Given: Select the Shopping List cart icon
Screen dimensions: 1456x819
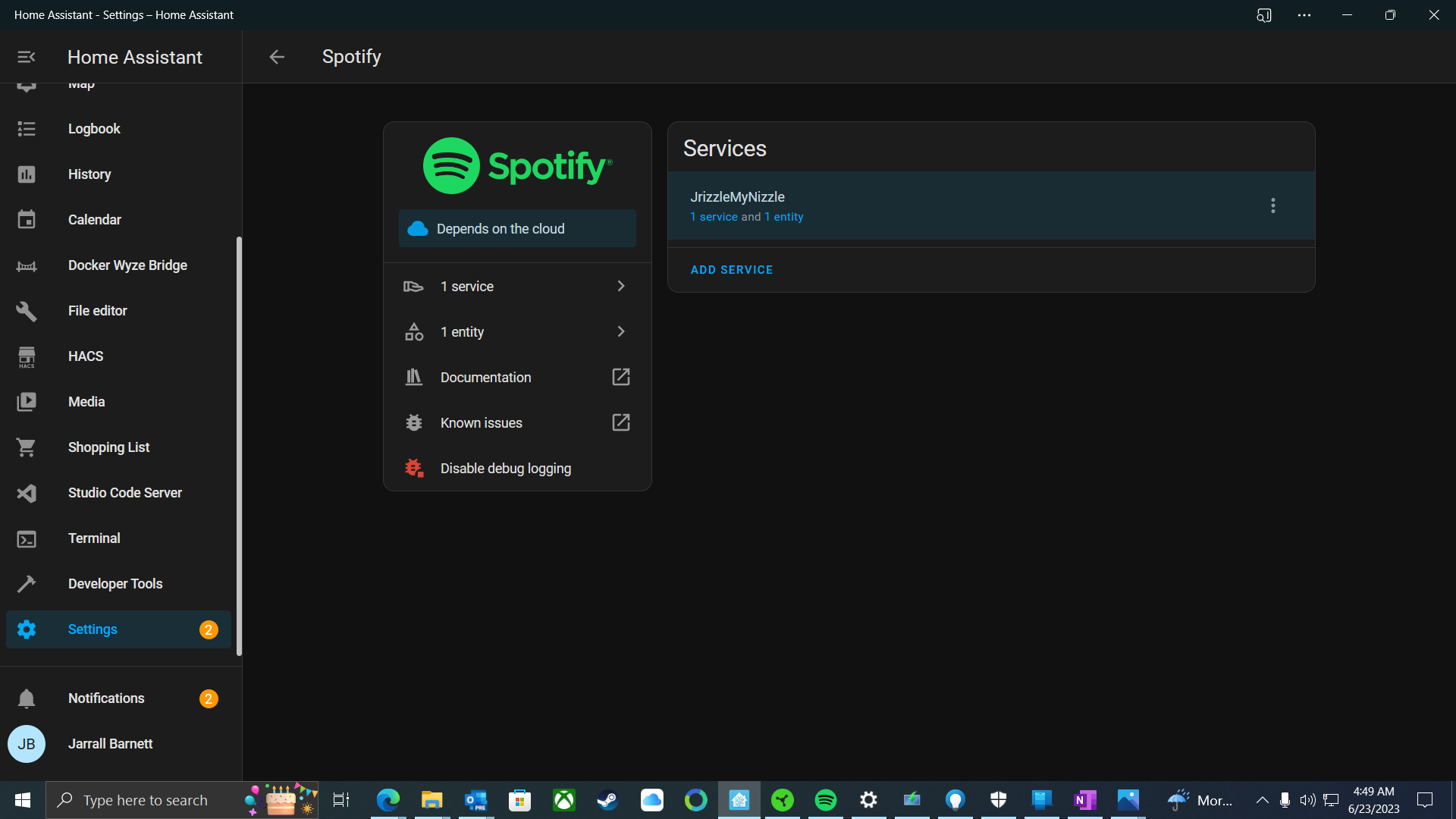Looking at the screenshot, I should click(x=27, y=447).
